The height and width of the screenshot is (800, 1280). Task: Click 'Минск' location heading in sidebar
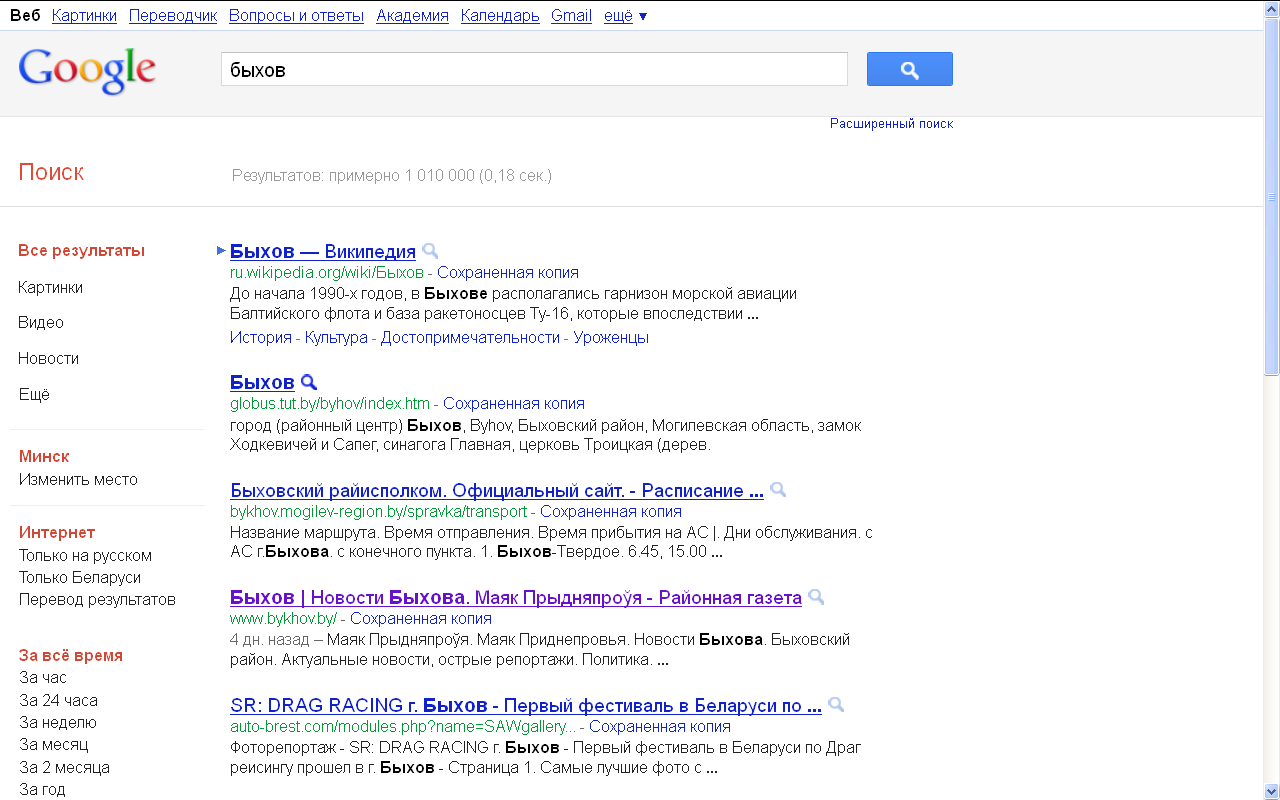click(44, 456)
